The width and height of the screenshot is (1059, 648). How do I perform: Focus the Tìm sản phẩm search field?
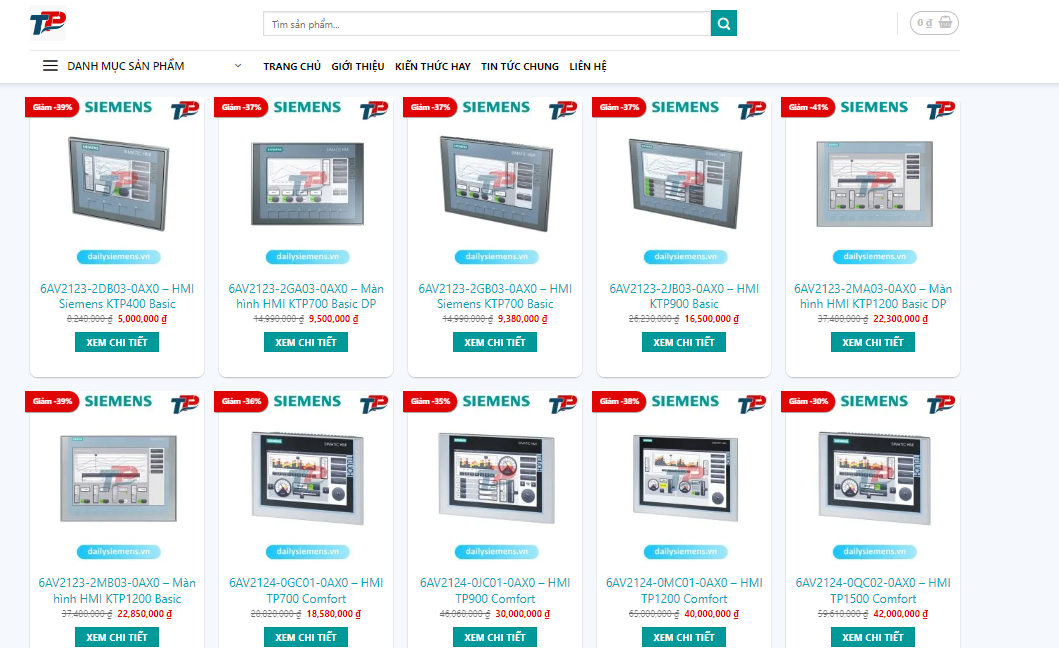pyautogui.click(x=487, y=24)
